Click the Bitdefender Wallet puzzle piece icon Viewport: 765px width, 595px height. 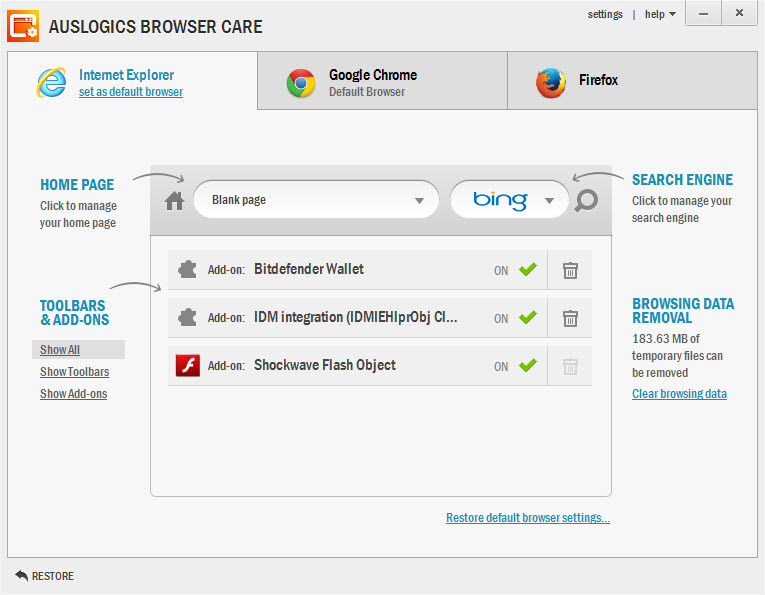[x=187, y=269]
